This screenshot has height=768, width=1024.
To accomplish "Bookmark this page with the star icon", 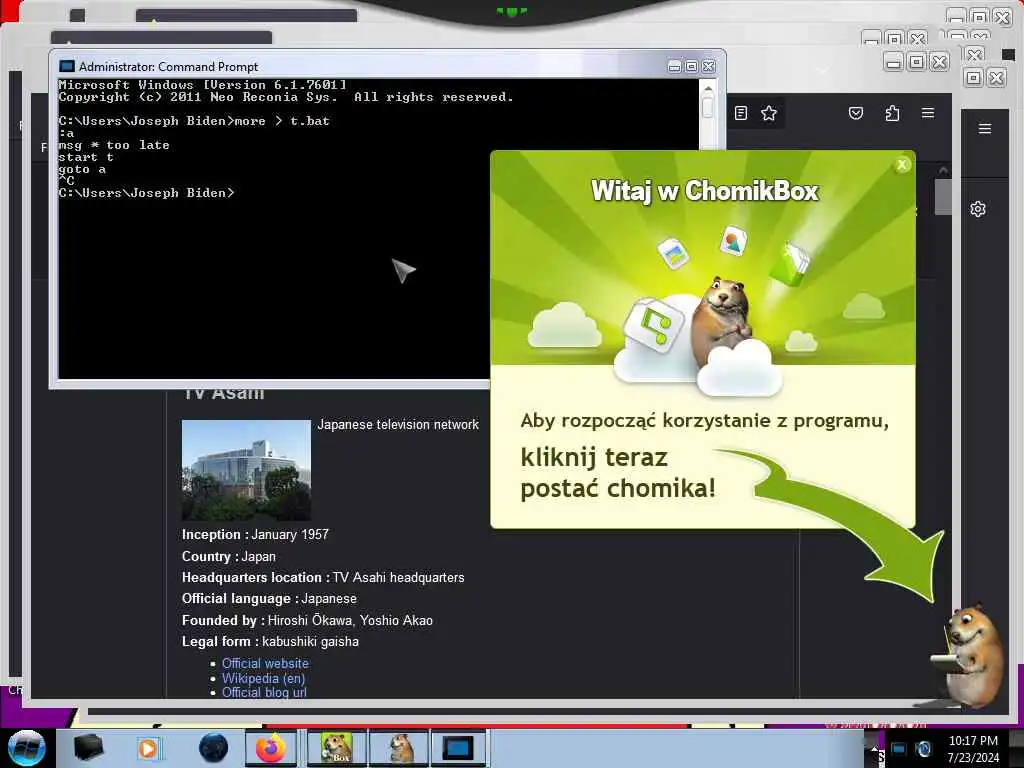I will [769, 114].
